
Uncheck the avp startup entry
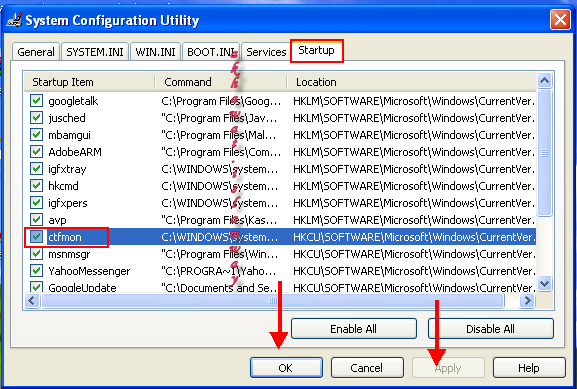point(36,220)
